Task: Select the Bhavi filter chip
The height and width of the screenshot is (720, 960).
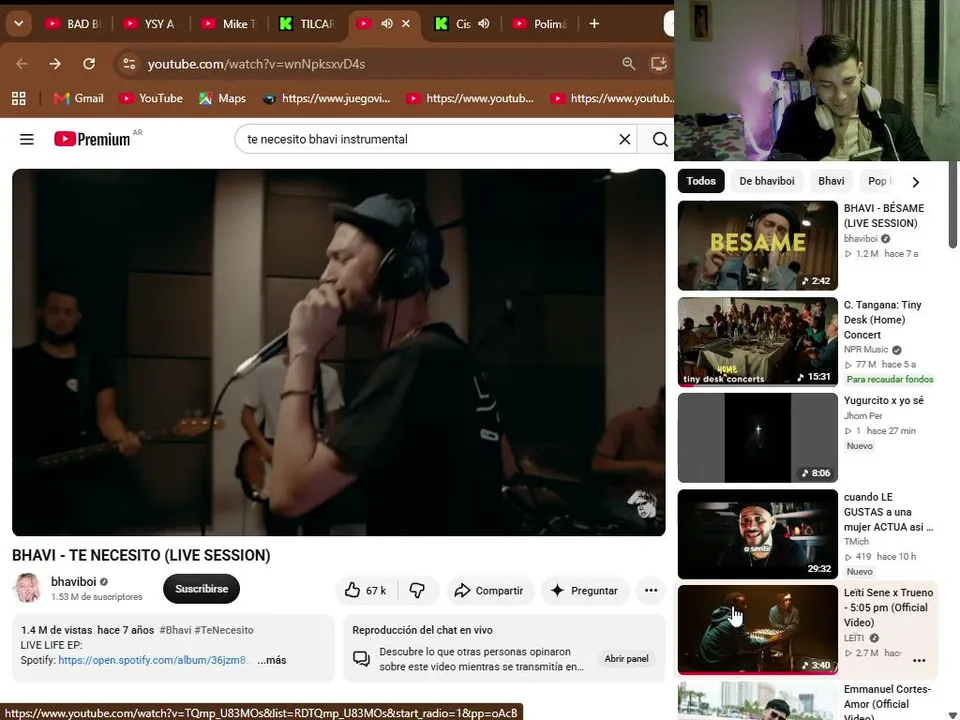Action: click(x=831, y=181)
